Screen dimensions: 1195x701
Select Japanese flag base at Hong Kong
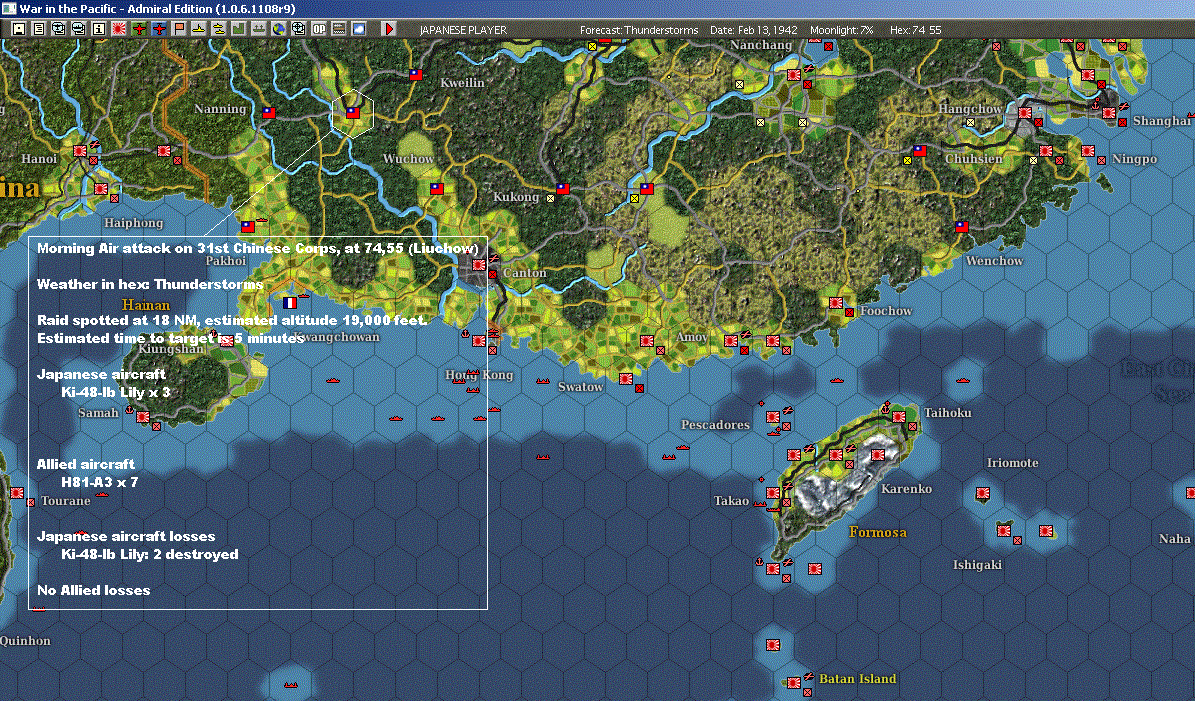click(479, 341)
